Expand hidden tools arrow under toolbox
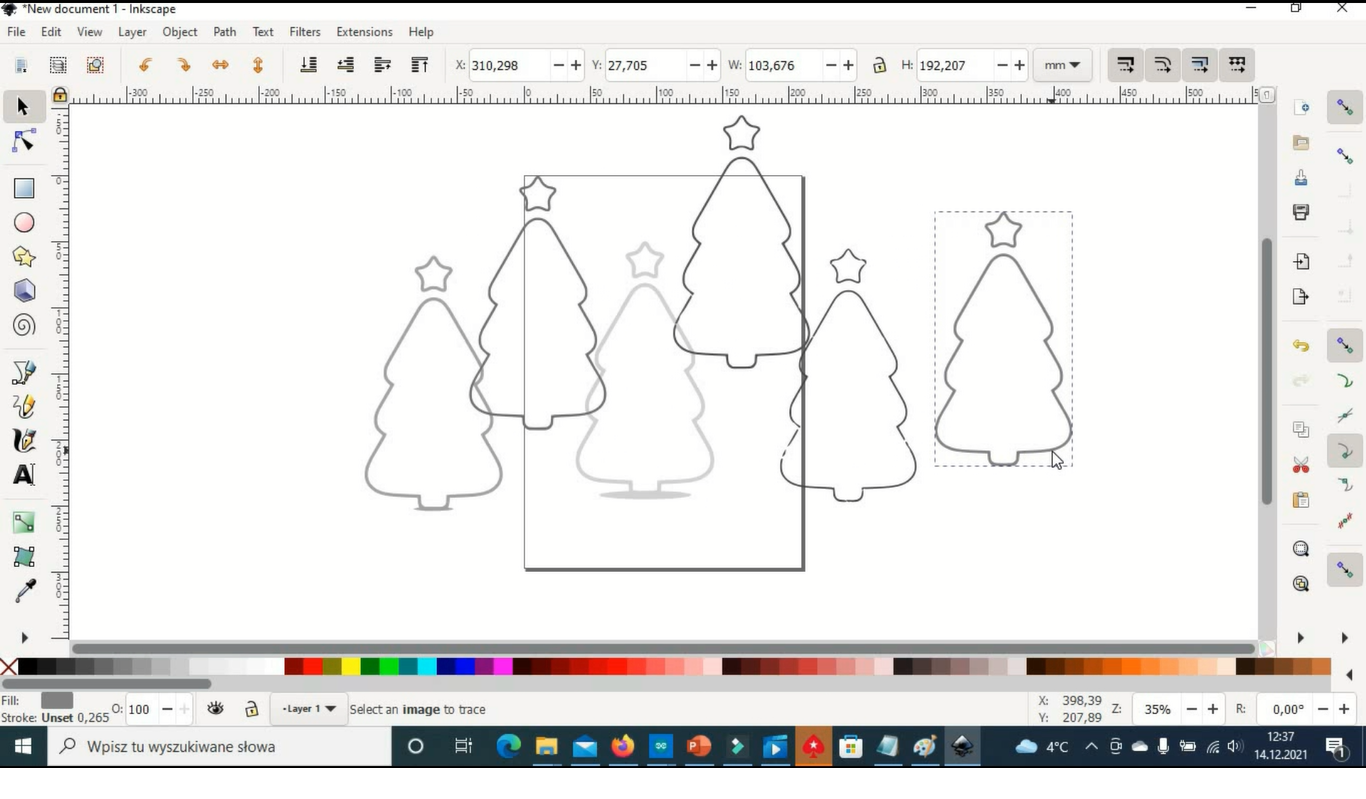Viewport: 1366px width, 799px height. click(x=24, y=637)
